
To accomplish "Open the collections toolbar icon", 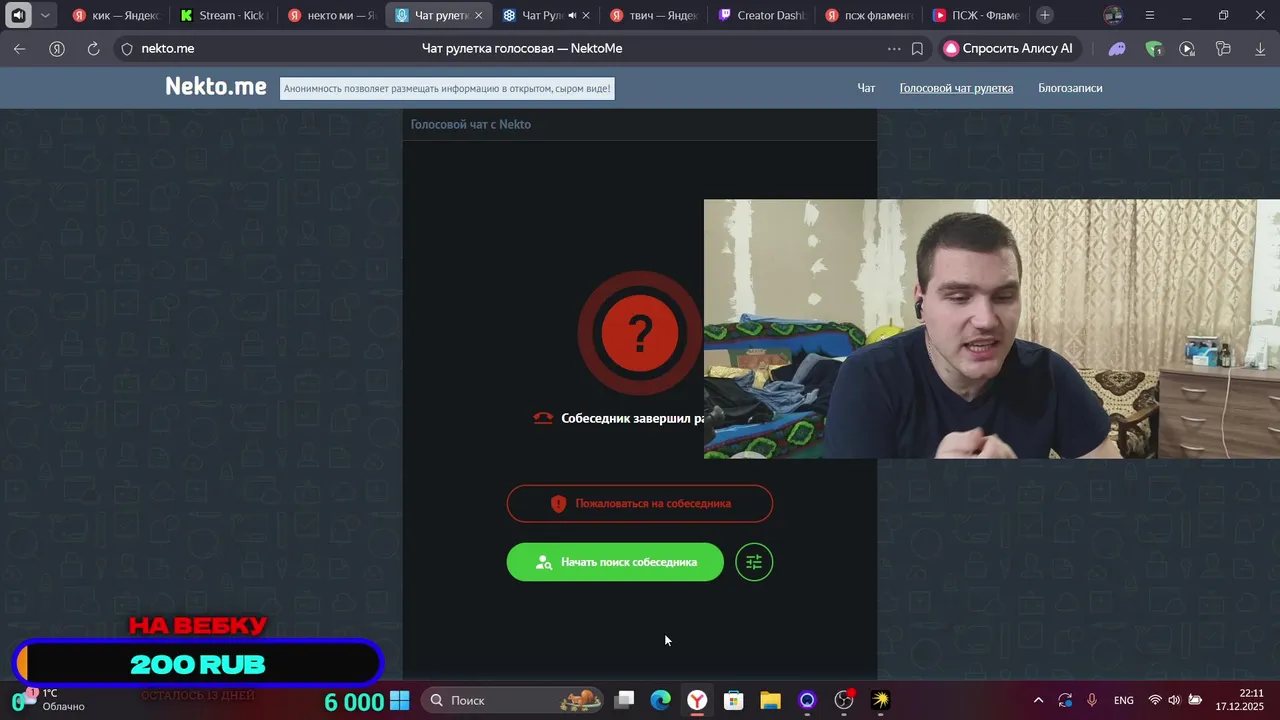I will [1223, 48].
